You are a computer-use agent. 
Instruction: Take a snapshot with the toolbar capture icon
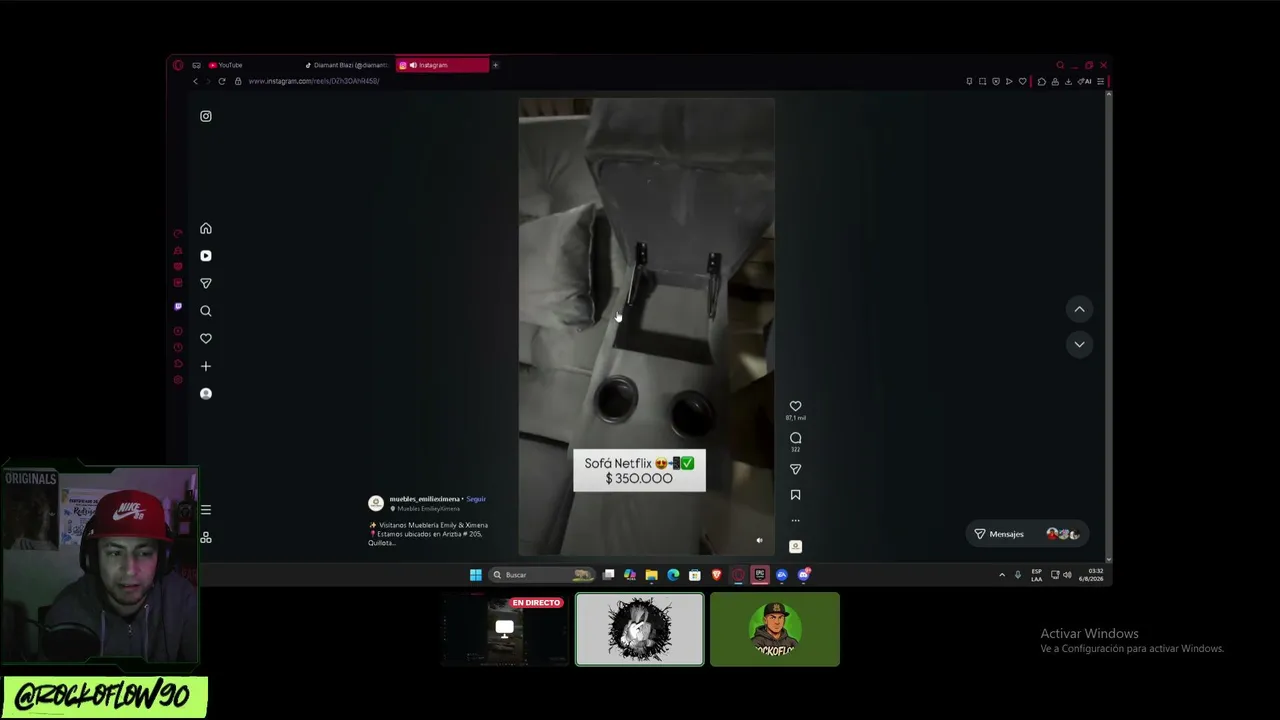982,81
